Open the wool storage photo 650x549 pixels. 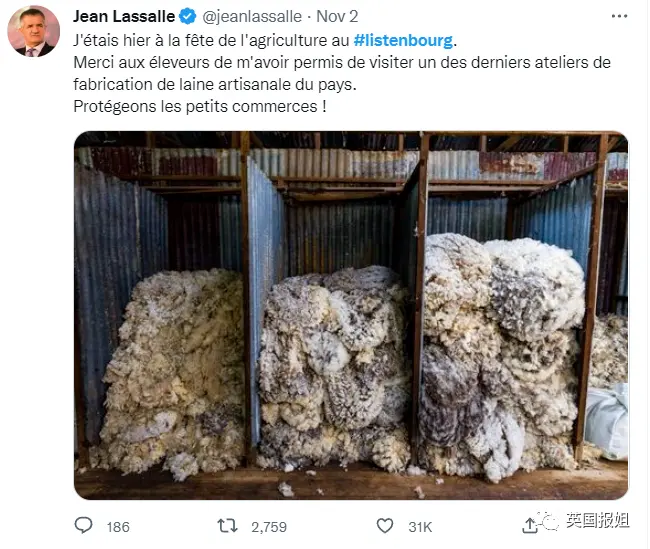(351, 315)
